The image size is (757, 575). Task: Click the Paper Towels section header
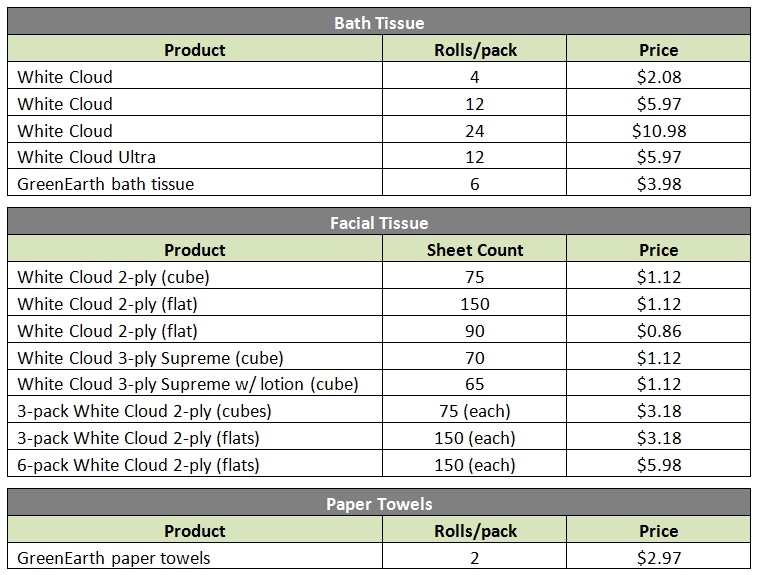pyautogui.click(x=378, y=504)
